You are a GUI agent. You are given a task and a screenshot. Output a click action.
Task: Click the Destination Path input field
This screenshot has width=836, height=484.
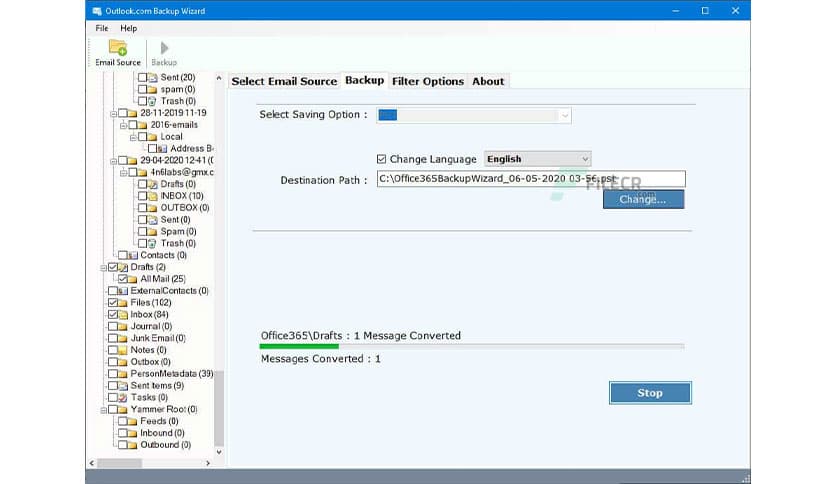click(531, 179)
